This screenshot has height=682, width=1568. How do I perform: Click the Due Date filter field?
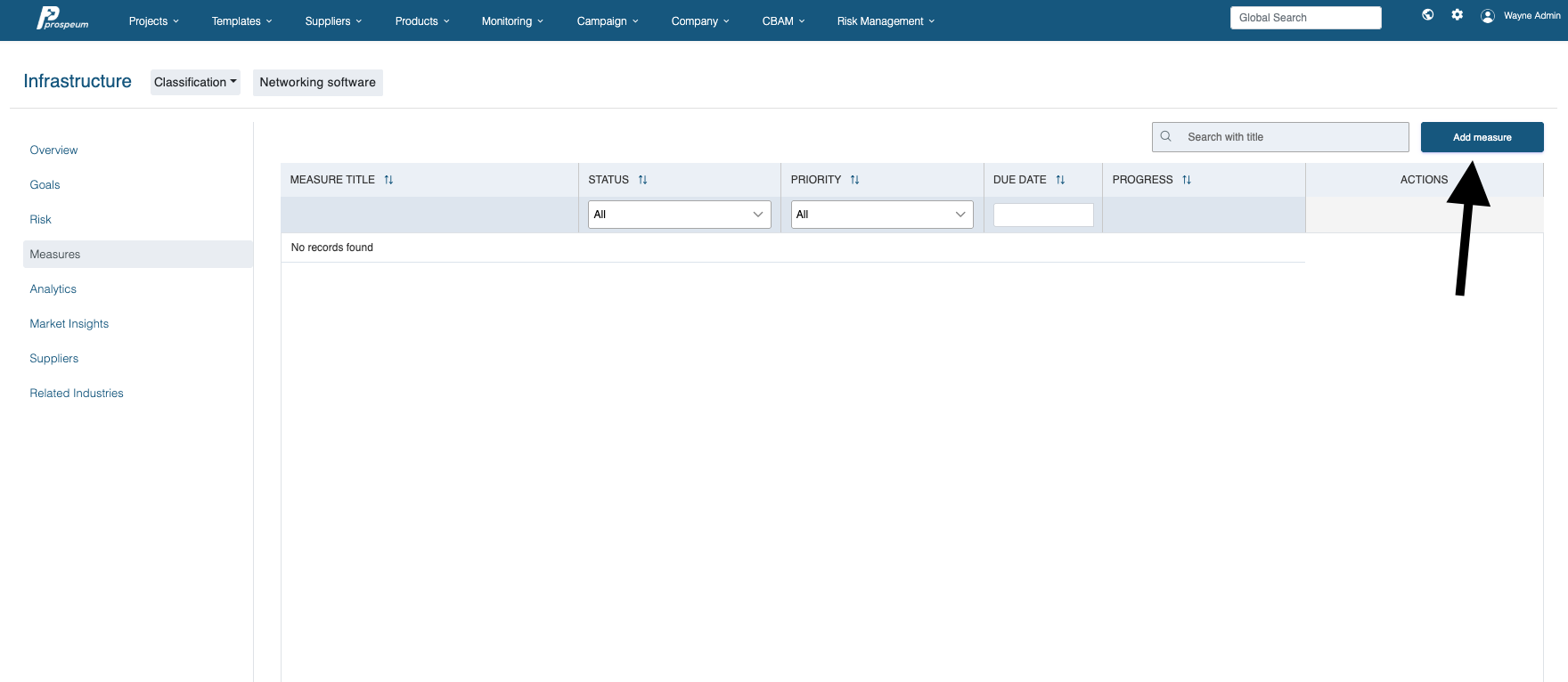pyautogui.click(x=1043, y=215)
